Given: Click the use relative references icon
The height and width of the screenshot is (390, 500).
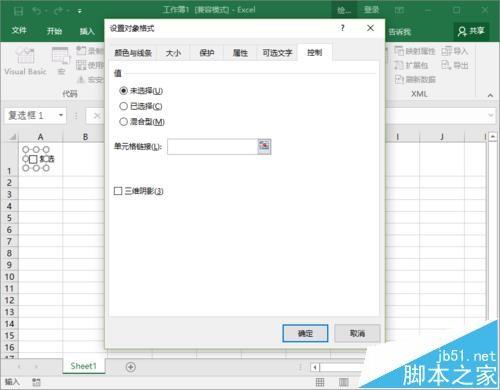Looking at the screenshot, I should [x=81, y=65].
